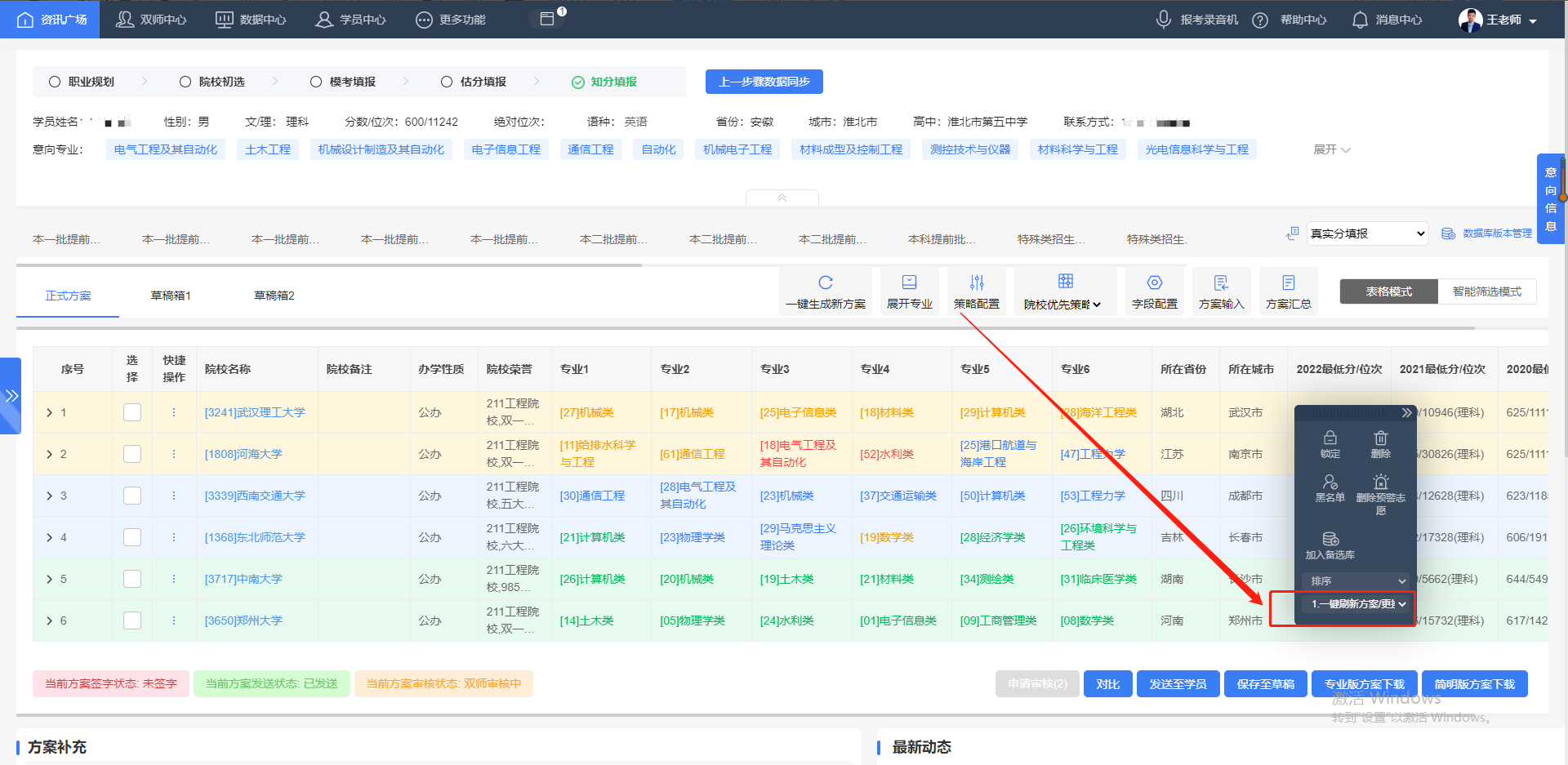
Task: Open 策略配置 settings icon
Action: point(976,282)
